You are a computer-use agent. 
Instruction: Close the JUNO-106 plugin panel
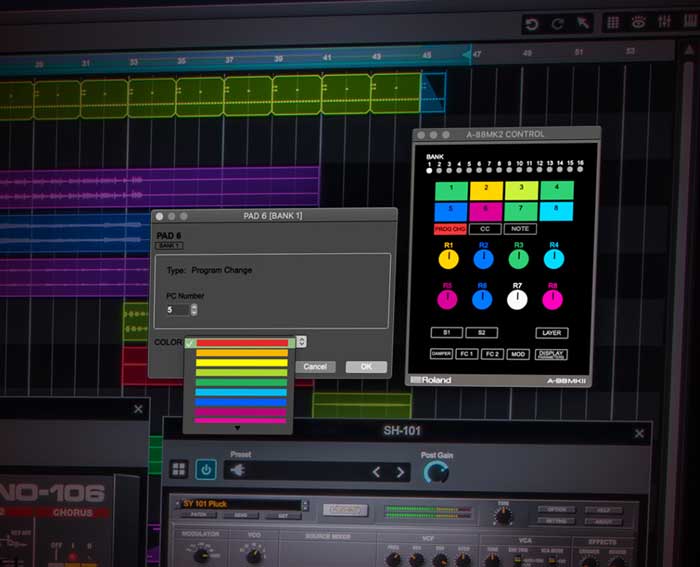[138, 409]
